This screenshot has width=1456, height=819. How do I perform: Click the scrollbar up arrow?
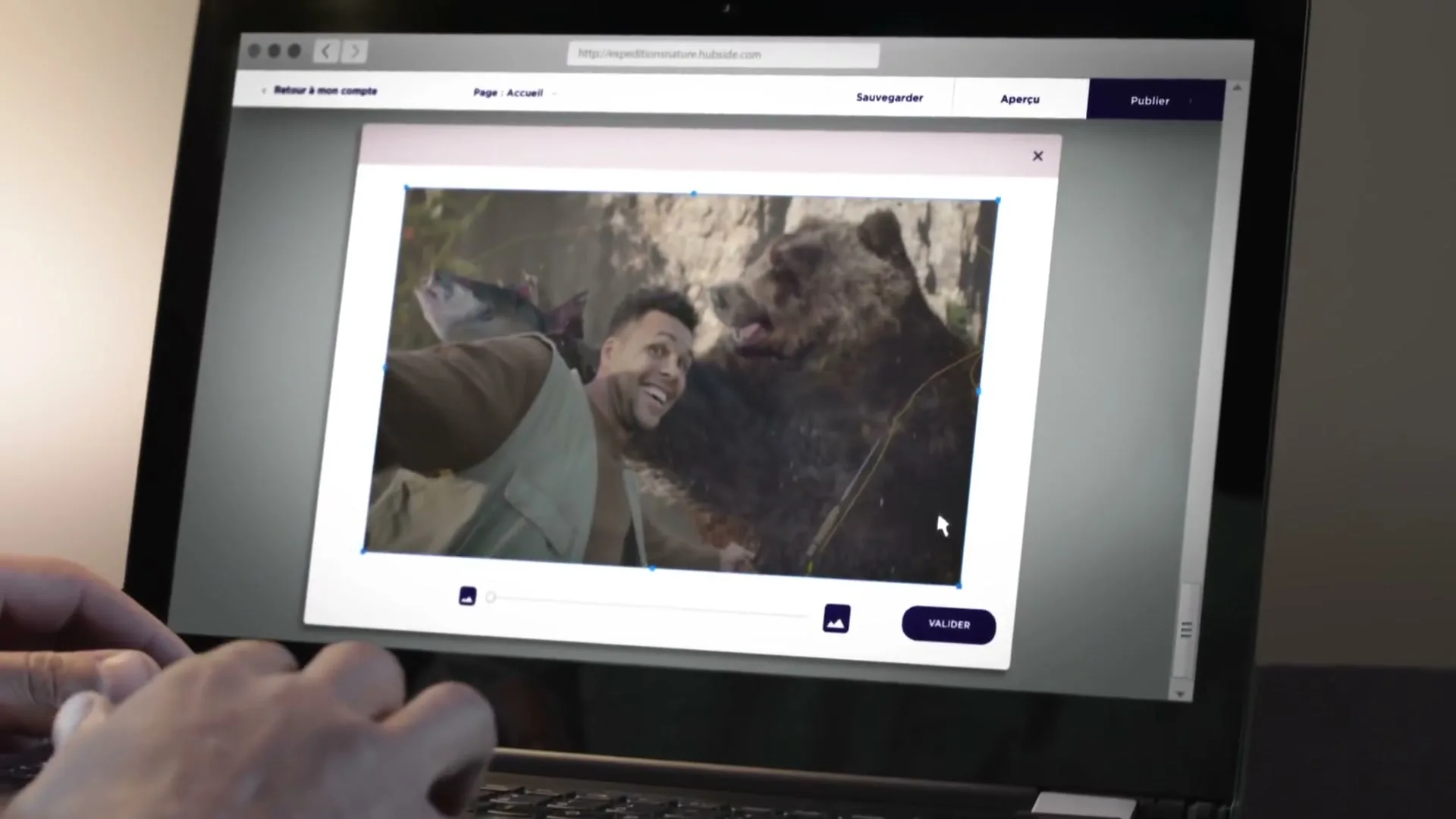[1237, 89]
